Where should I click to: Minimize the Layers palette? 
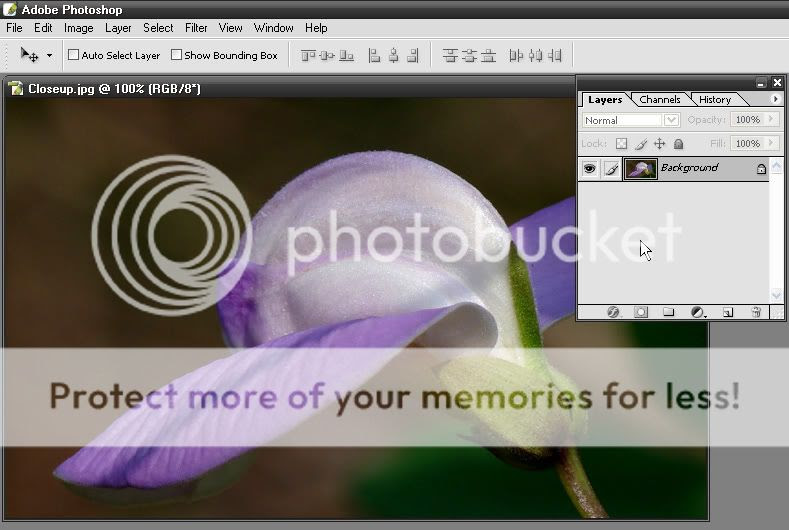click(761, 83)
